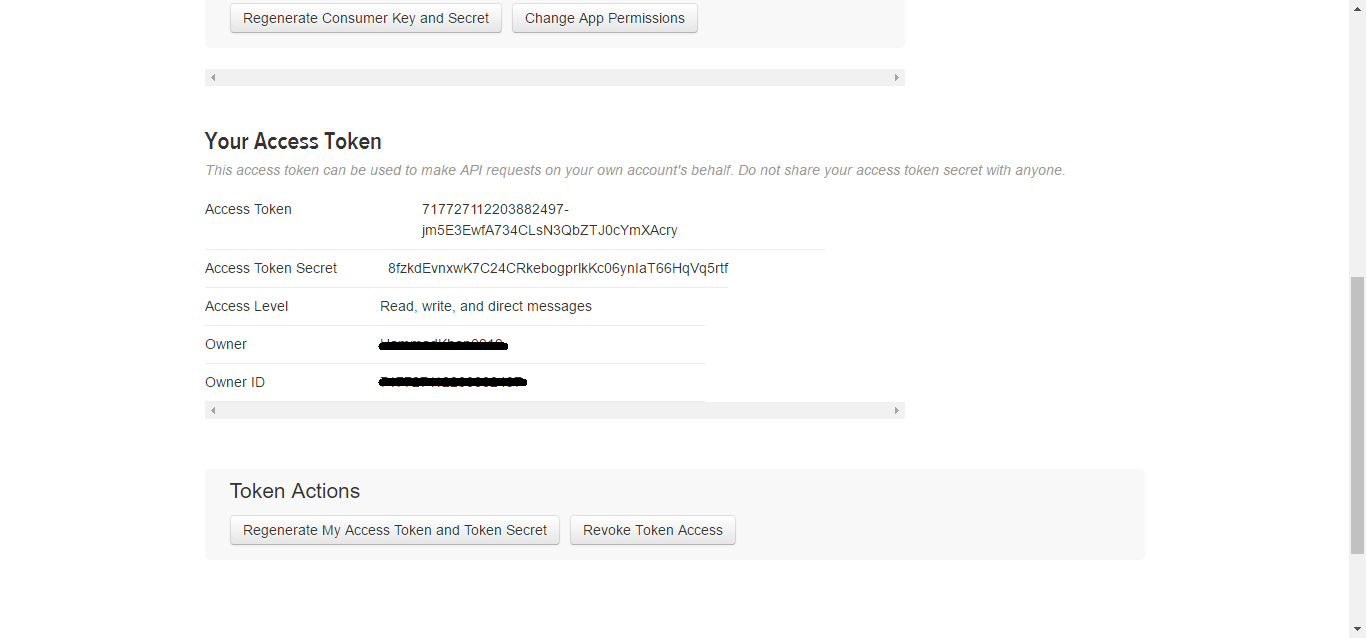Click the Revoke Token Access button
The width and height of the screenshot is (1366, 638).
pyautogui.click(x=652, y=531)
